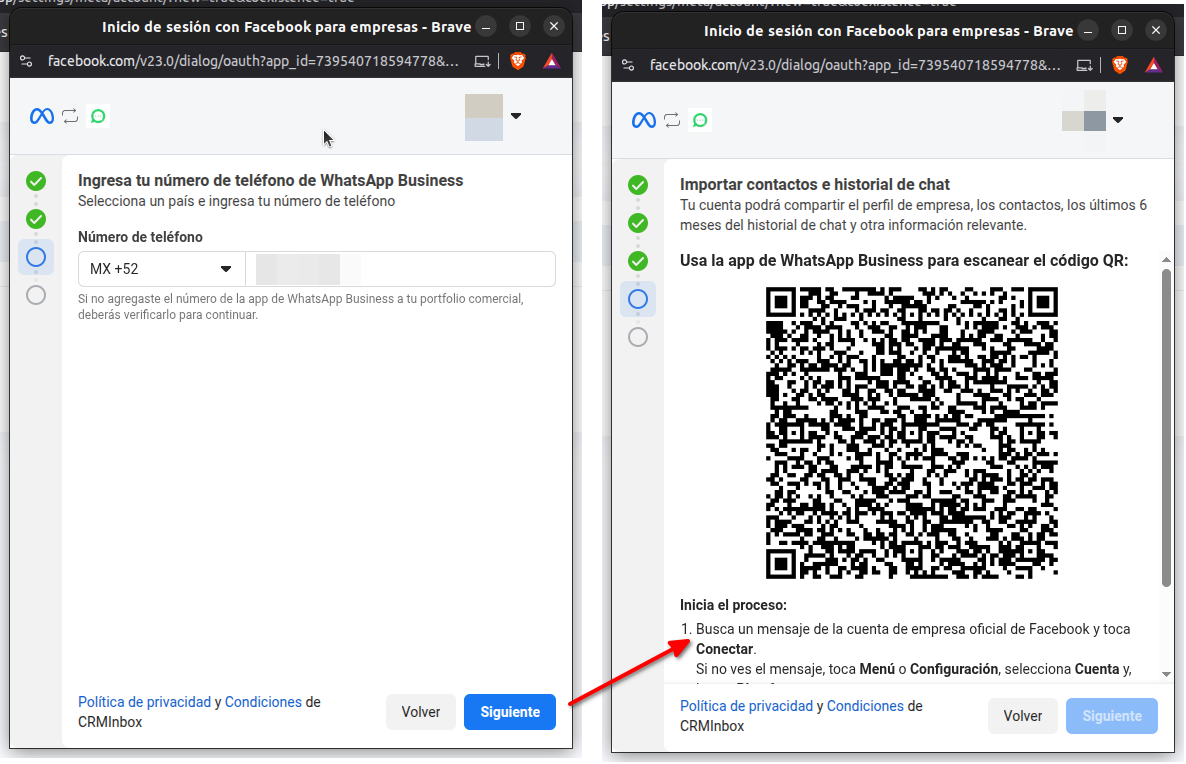Click install-app icon in QR window address bar

coord(1084,65)
